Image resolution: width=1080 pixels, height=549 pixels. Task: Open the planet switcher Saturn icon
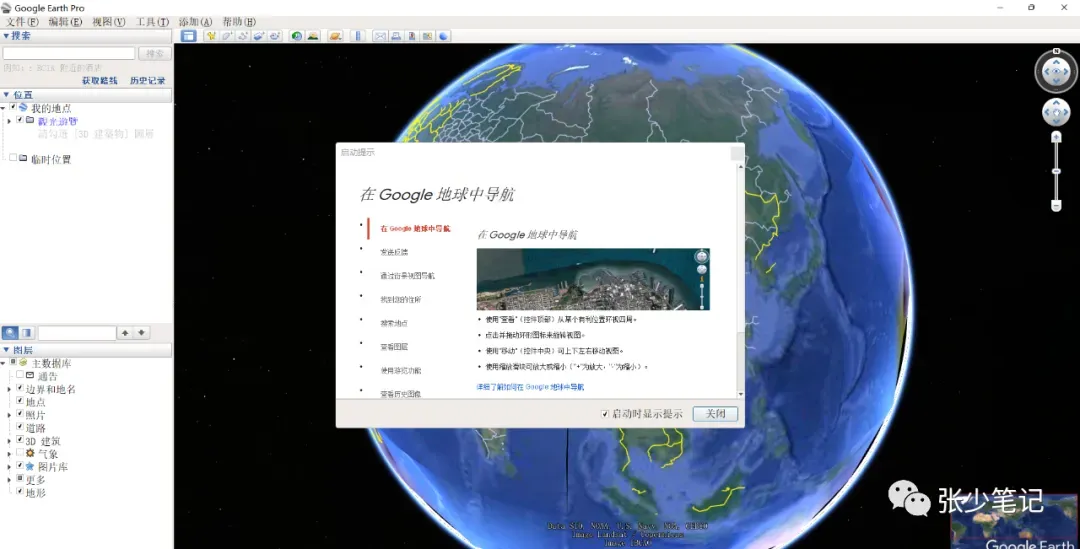(335, 36)
